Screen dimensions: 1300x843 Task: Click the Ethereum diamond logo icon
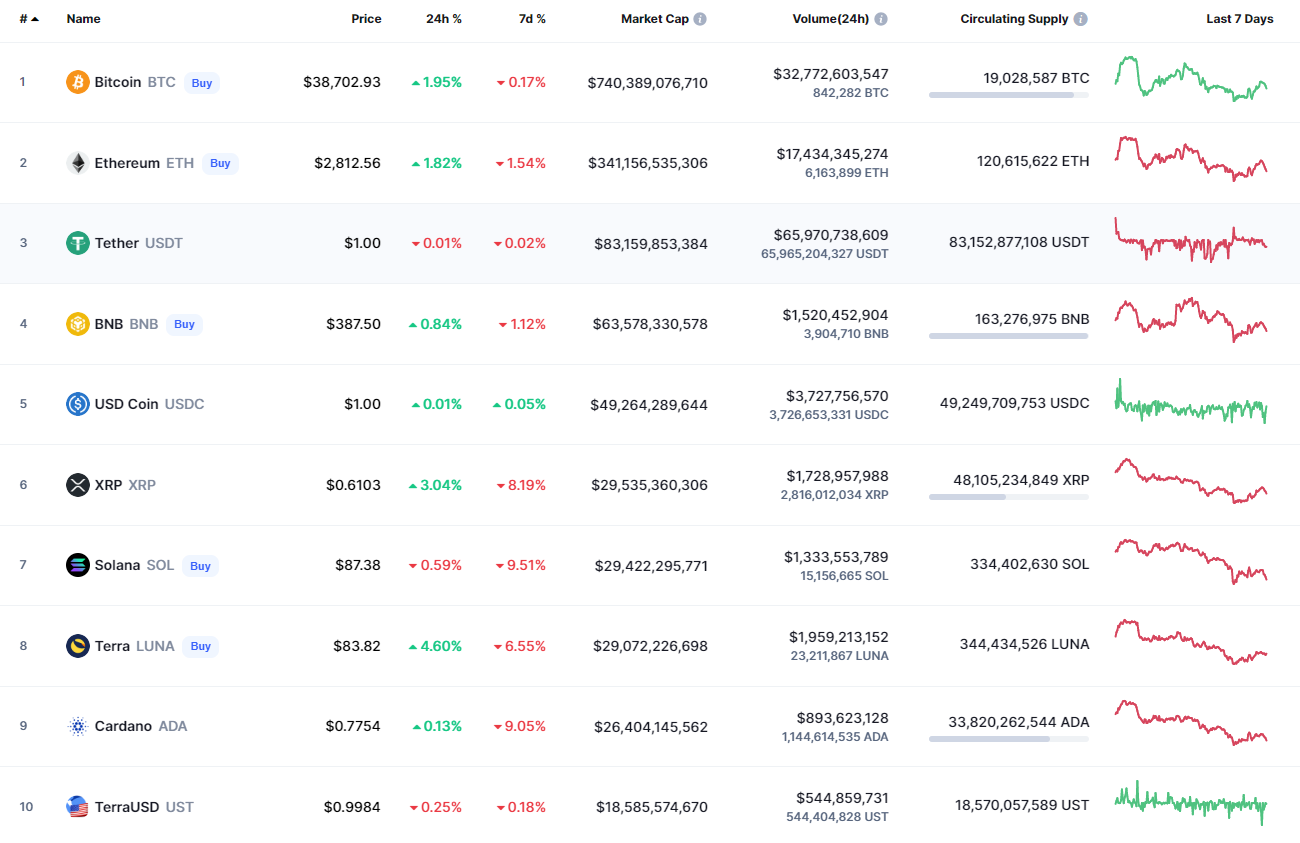coord(78,163)
